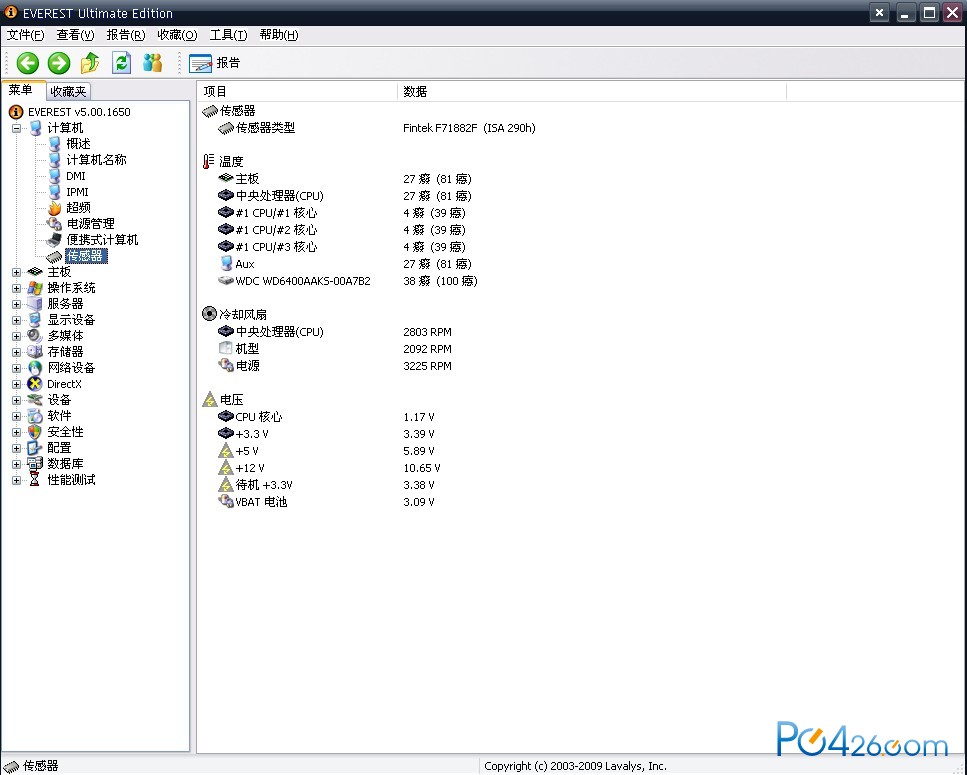
Task: Click the CPU 核心 voltage row
Action: (x=326, y=417)
